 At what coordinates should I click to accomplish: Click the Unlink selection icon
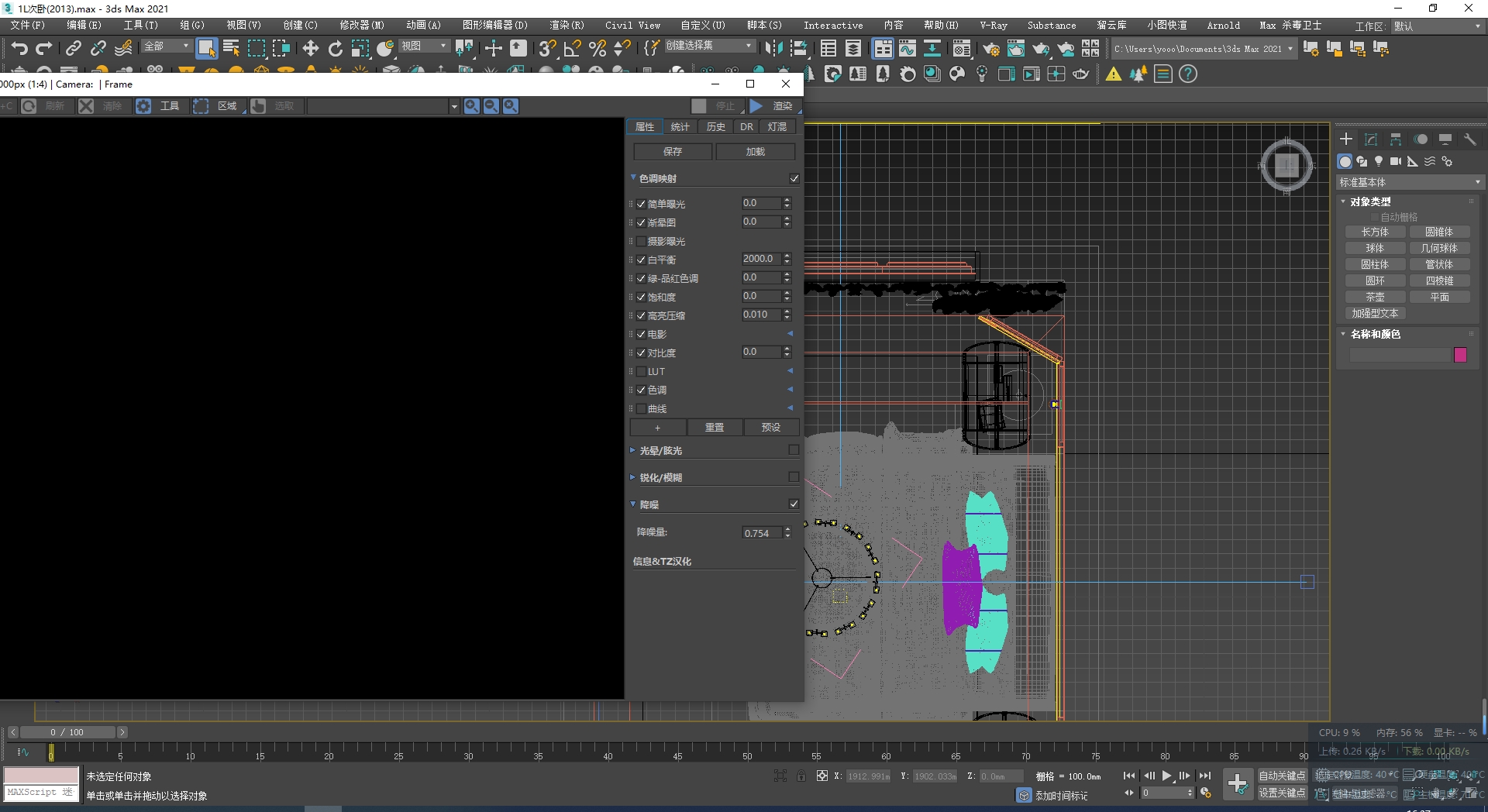pos(98,49)
